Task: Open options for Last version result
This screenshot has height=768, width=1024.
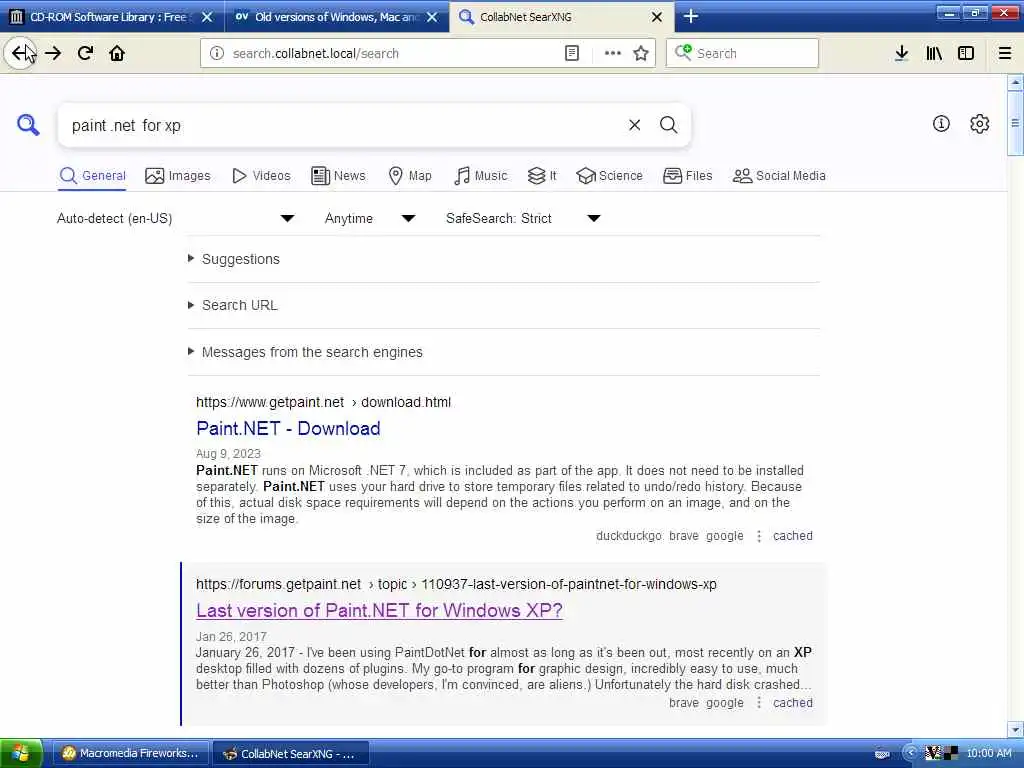Action: [758, 703]
